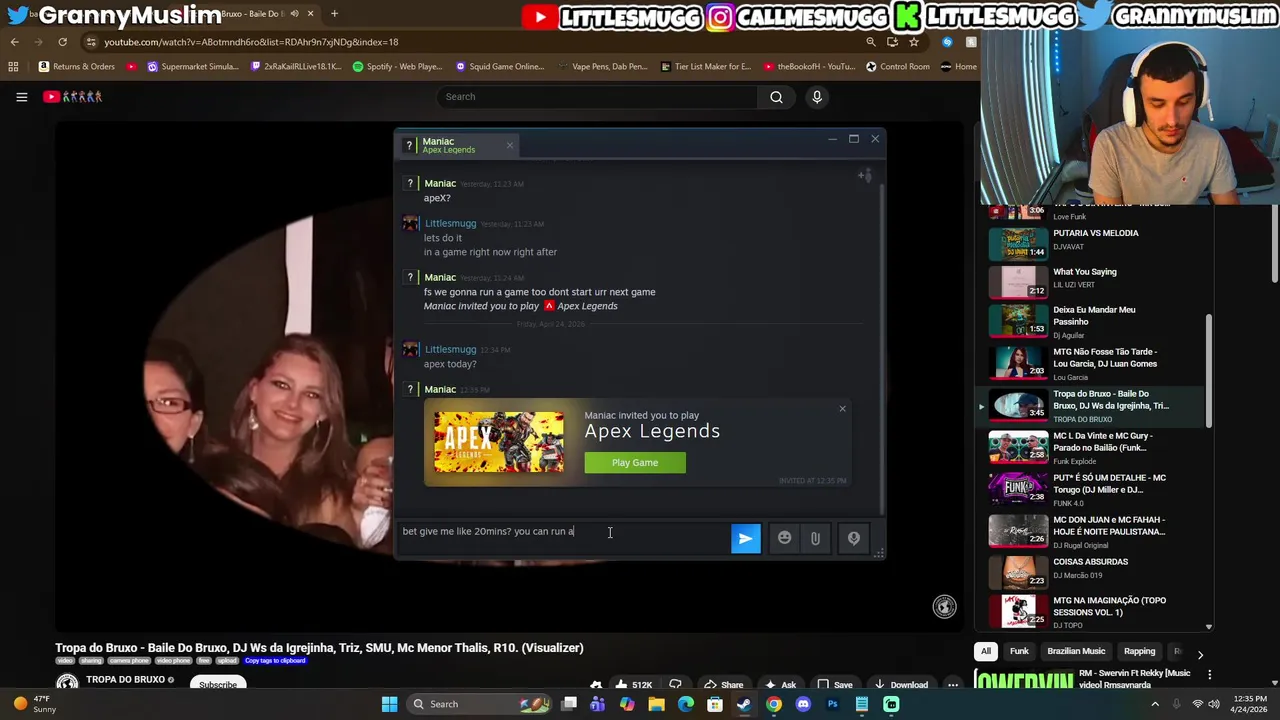Select the Rapping filter chip
This screenshot has width=1280, height=720.
(1139, 651)
